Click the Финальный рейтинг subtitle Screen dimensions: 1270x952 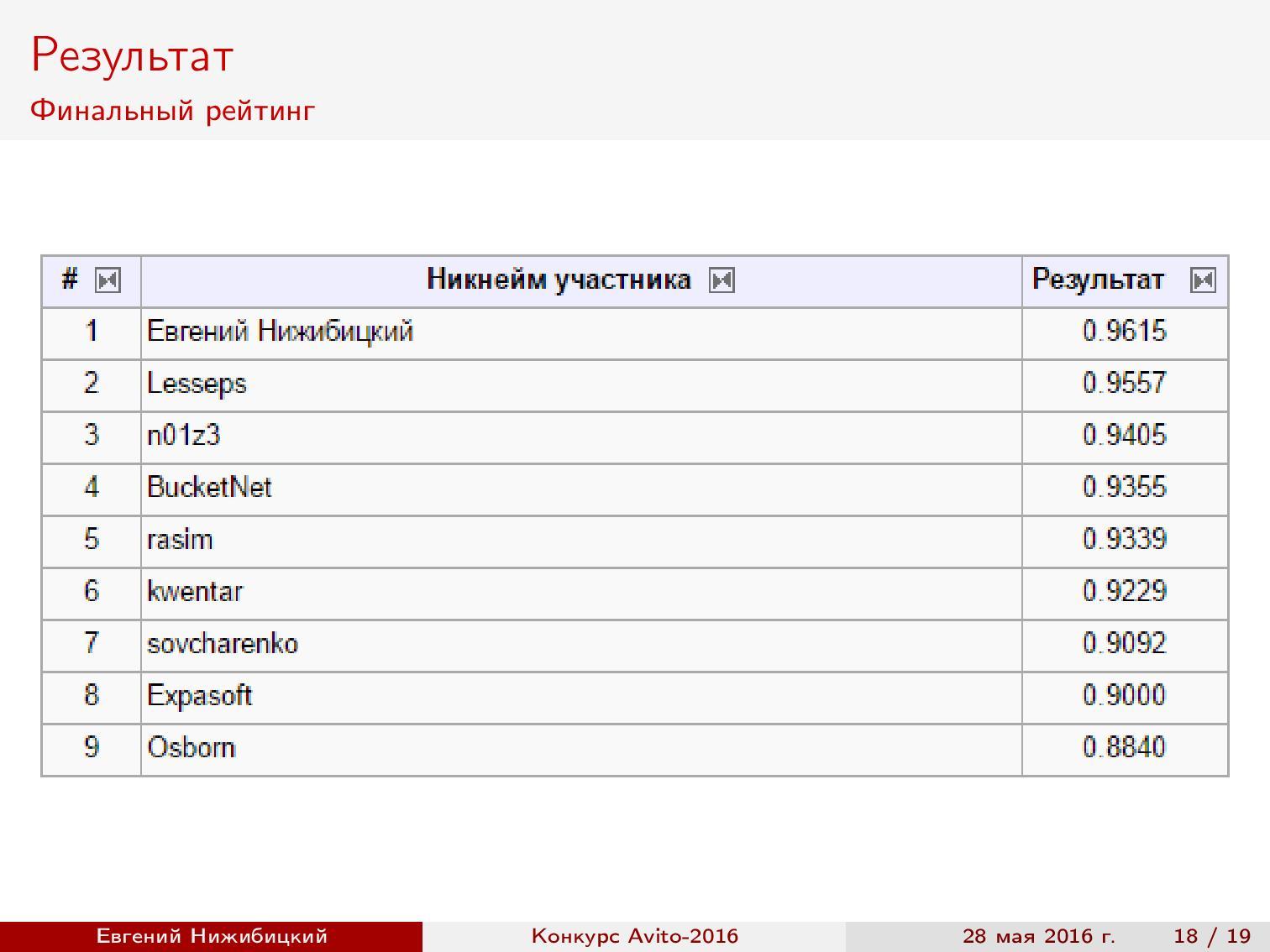[x=173, y=110]
